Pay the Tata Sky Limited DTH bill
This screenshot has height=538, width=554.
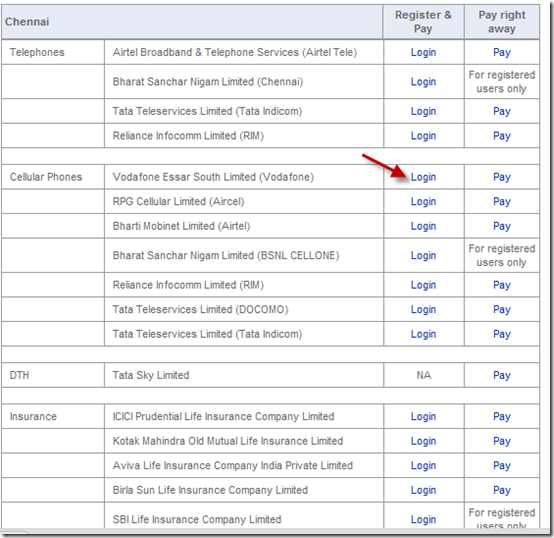point(502,375)
